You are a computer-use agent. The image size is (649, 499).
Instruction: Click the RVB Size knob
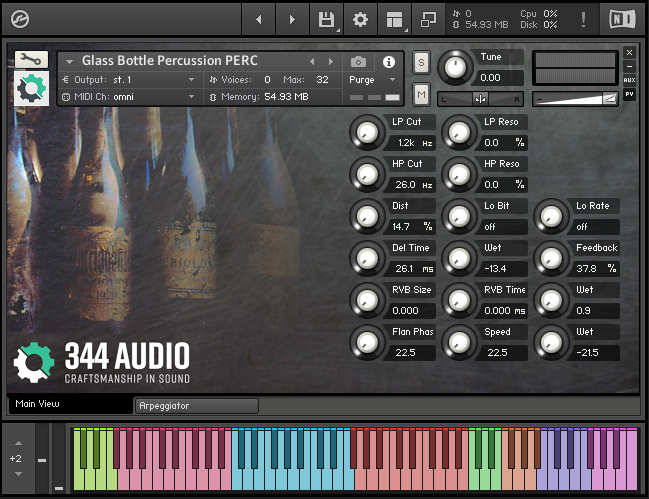pyautogui.click(x=367, y=300)
